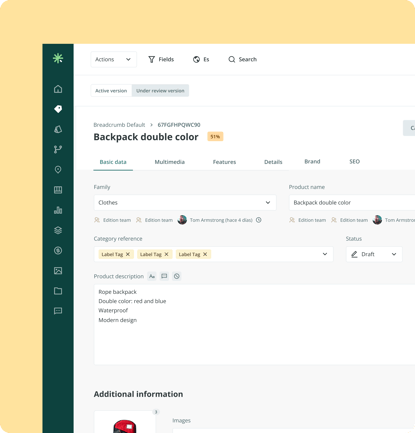
Task: Open the folder sidebar icon
Action: point(58,291)
